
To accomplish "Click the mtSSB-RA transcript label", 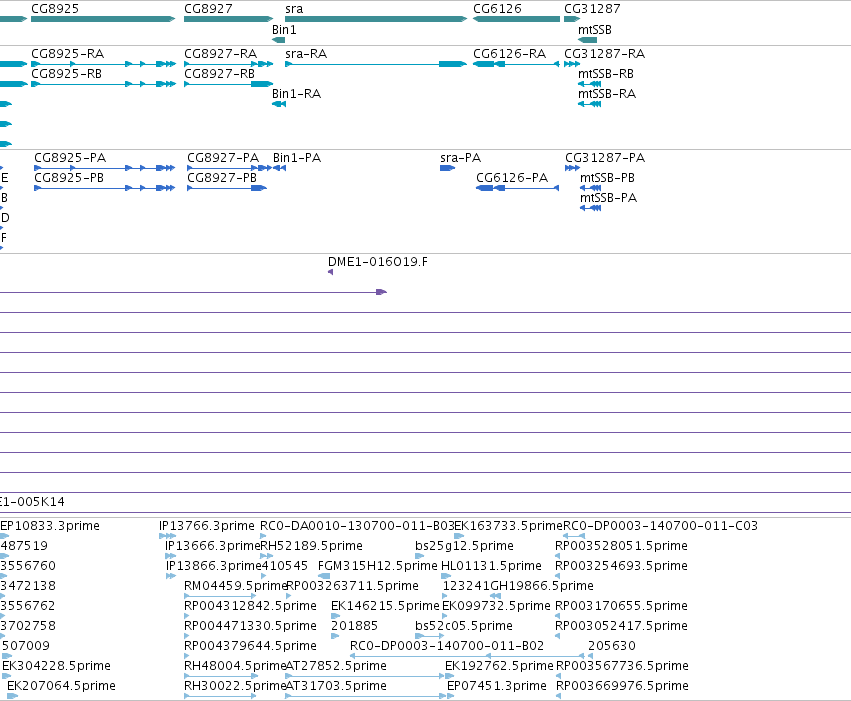I will pyautogui.click(x=607, y=94).
